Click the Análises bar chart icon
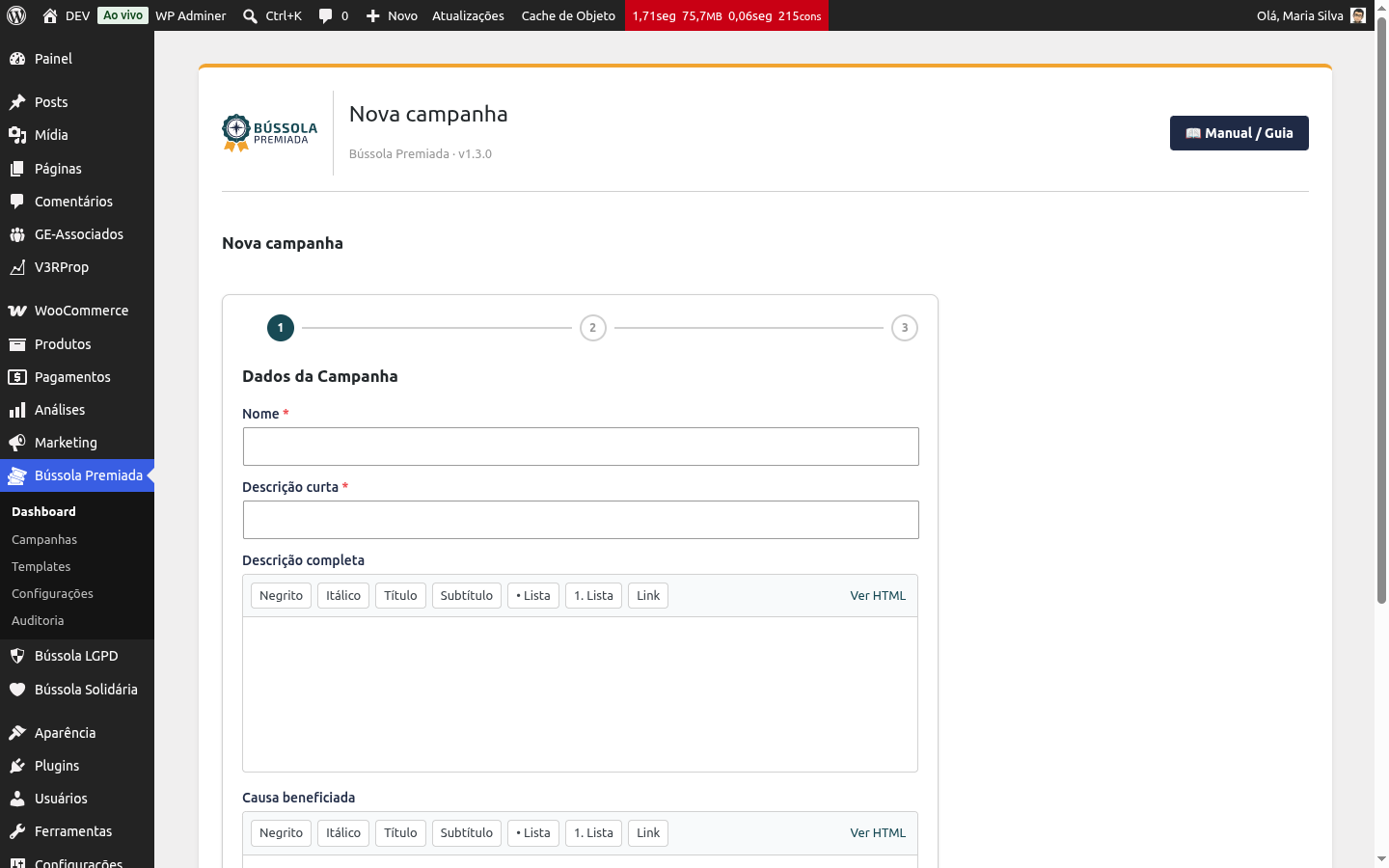Viewport: 1389px width, 868px height. click(x=17, y=410)
